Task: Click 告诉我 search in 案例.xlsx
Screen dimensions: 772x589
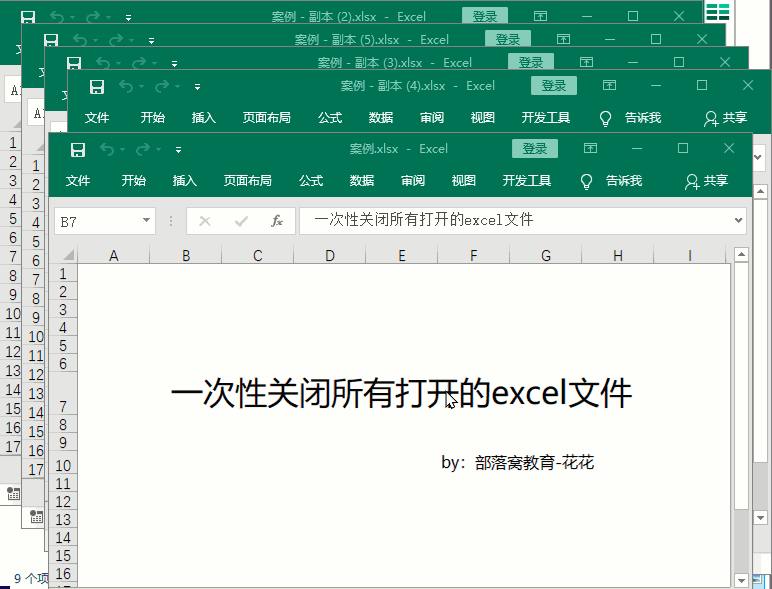Action: 624,181
